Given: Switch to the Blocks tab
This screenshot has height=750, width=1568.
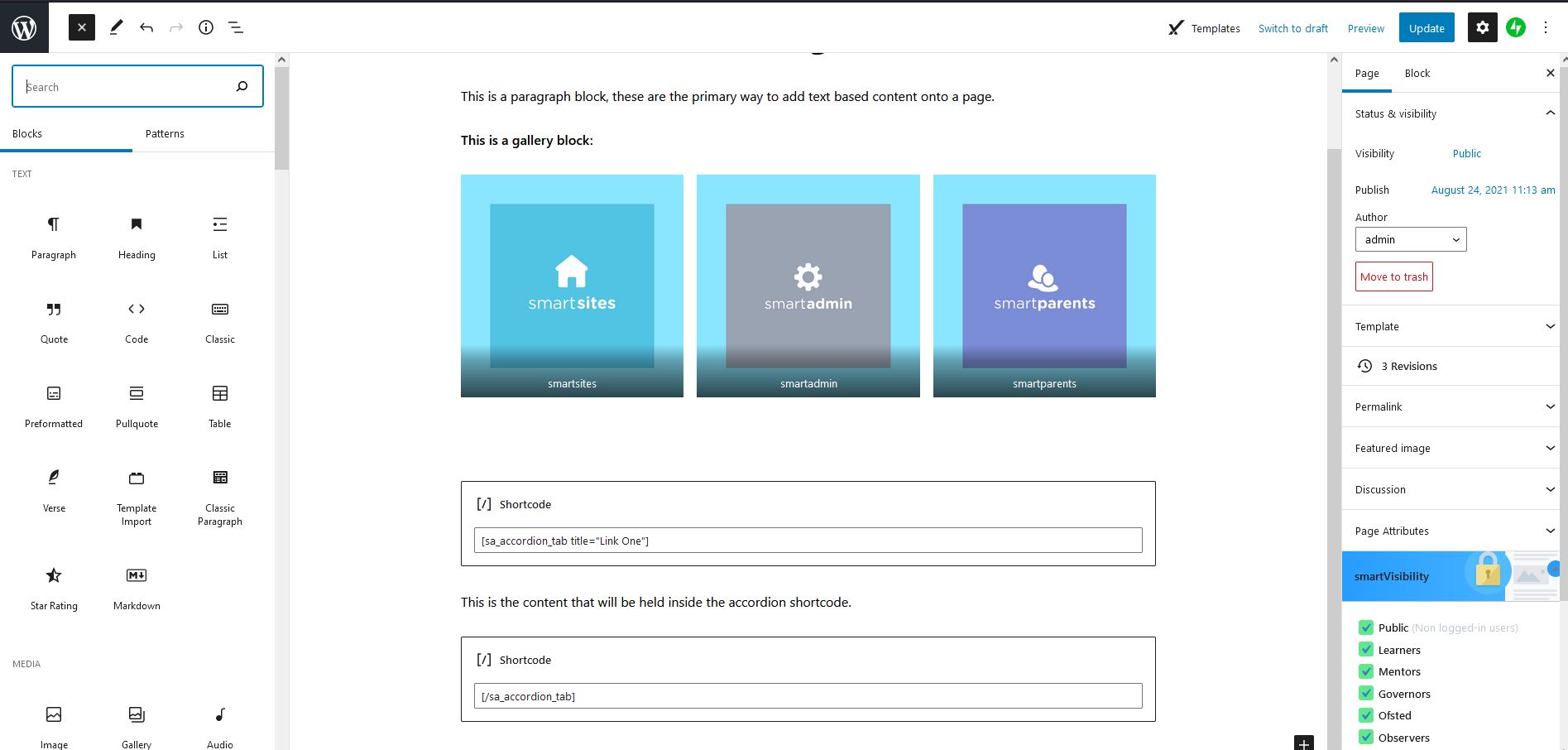Looking at the screenshot, I should (x=66, y=133).
